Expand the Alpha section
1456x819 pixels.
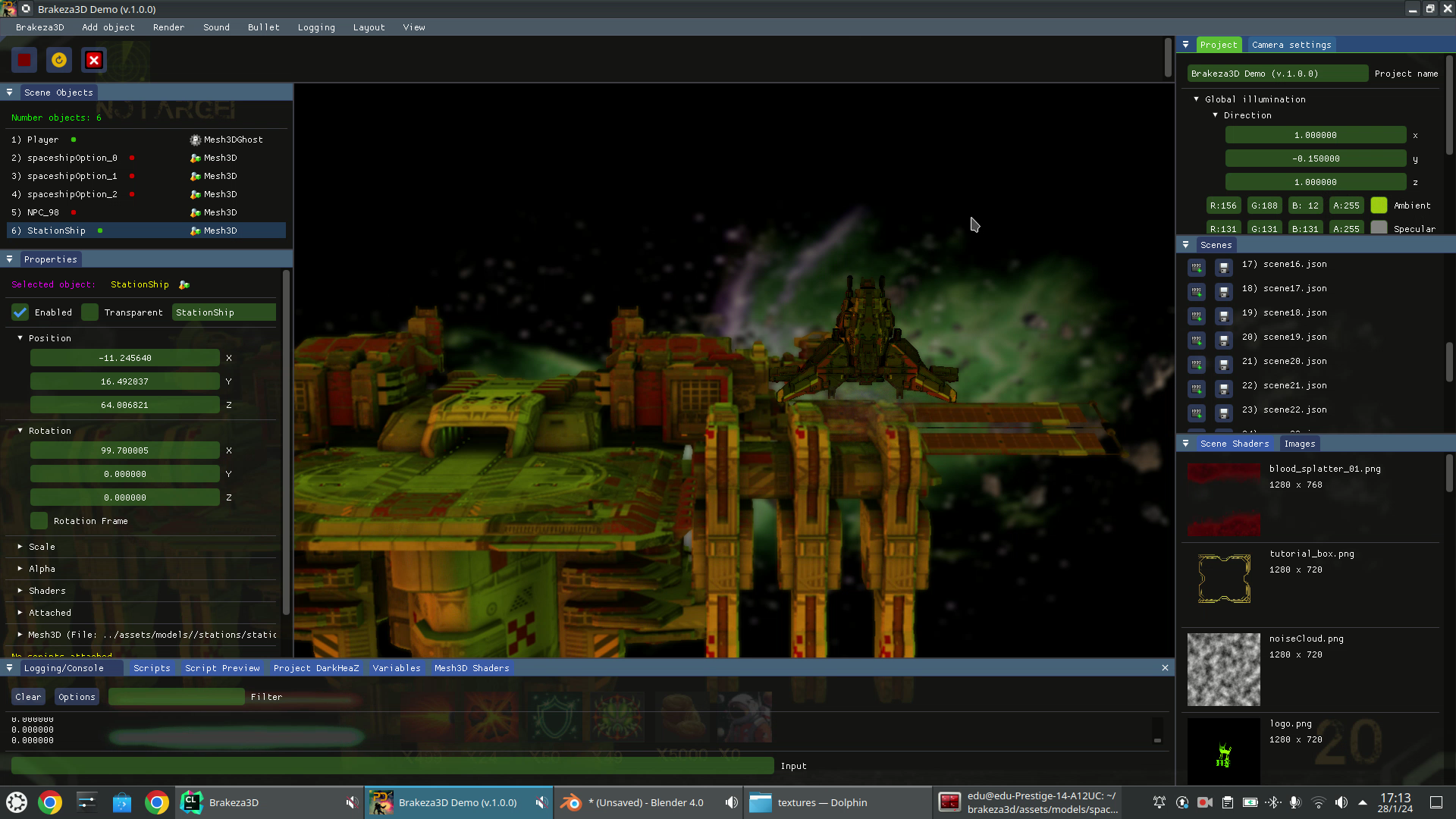point(20,569)
